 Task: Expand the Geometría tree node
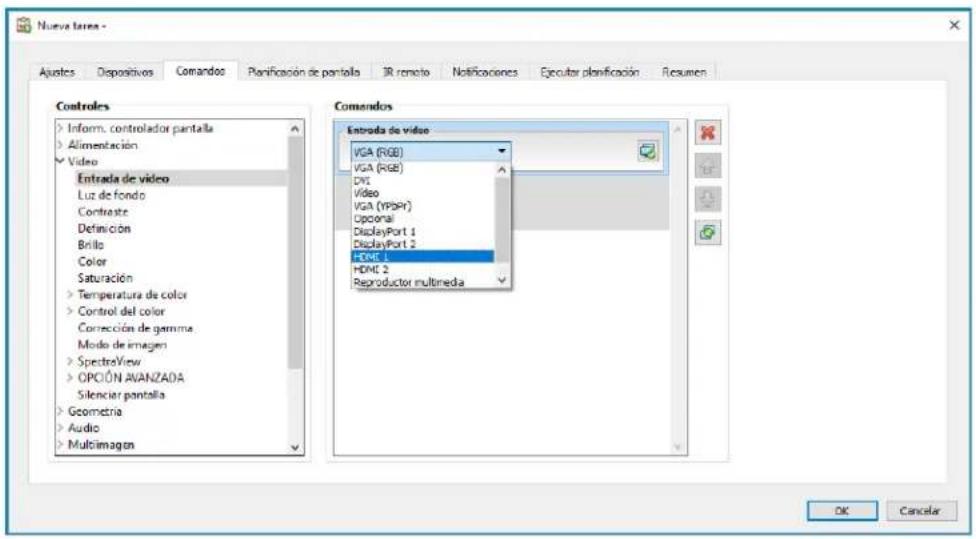click(x=60, y=411)
